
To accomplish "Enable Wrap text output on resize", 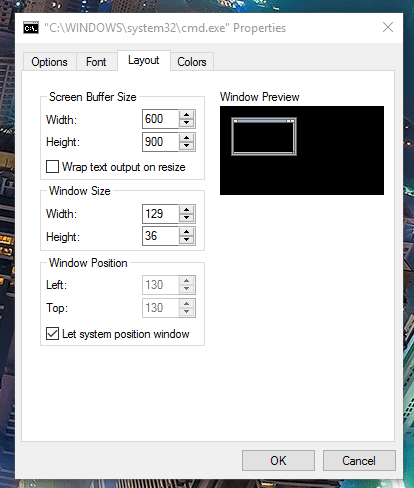I will [x=52, y=166].
